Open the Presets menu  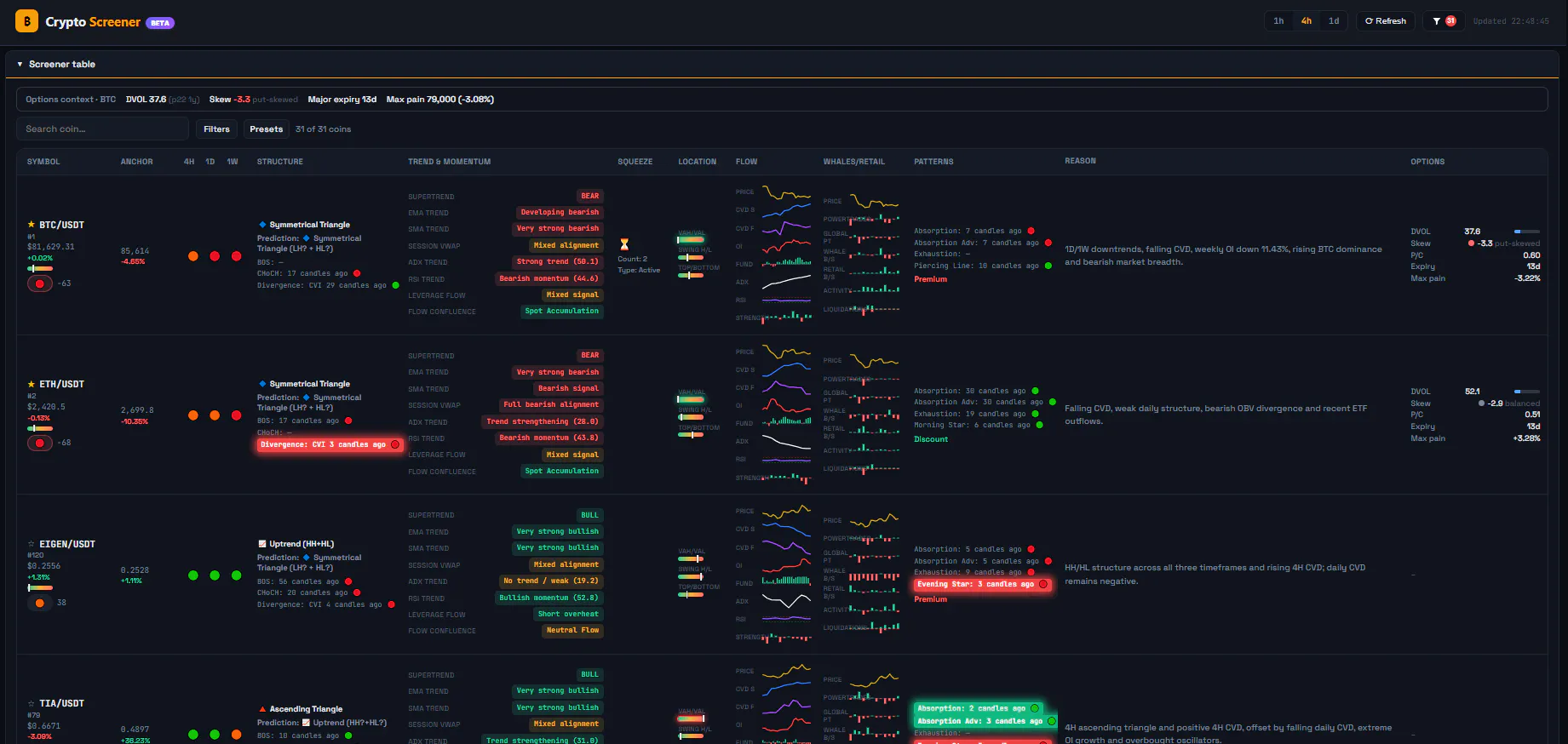tap(266, 129)
